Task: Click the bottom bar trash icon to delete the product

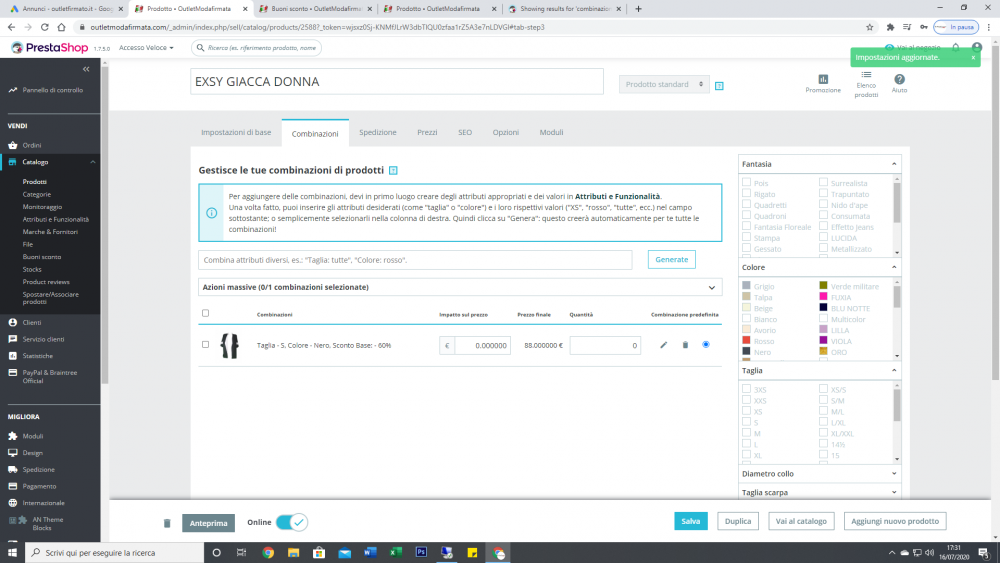Action: tap(167, 523)
